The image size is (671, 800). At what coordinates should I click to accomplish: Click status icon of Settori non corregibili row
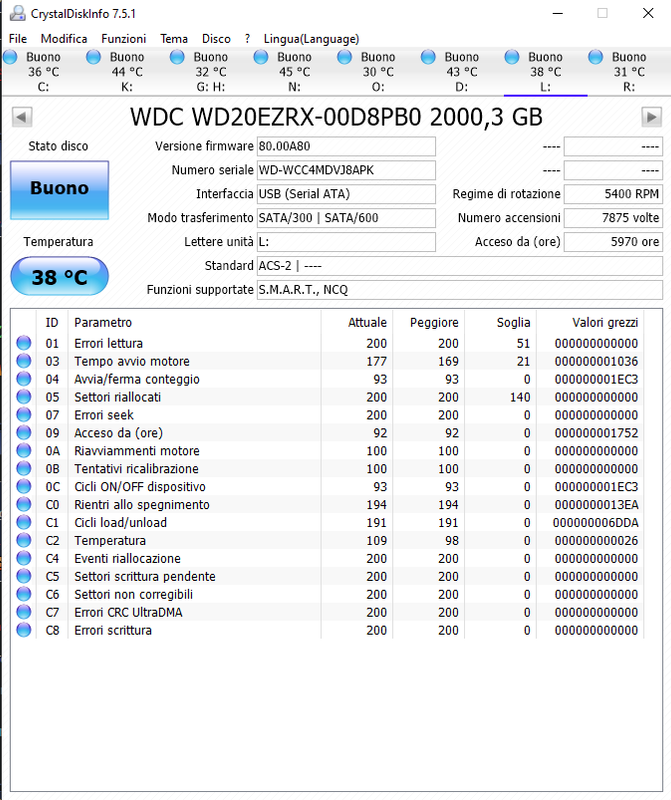(23, 594)
